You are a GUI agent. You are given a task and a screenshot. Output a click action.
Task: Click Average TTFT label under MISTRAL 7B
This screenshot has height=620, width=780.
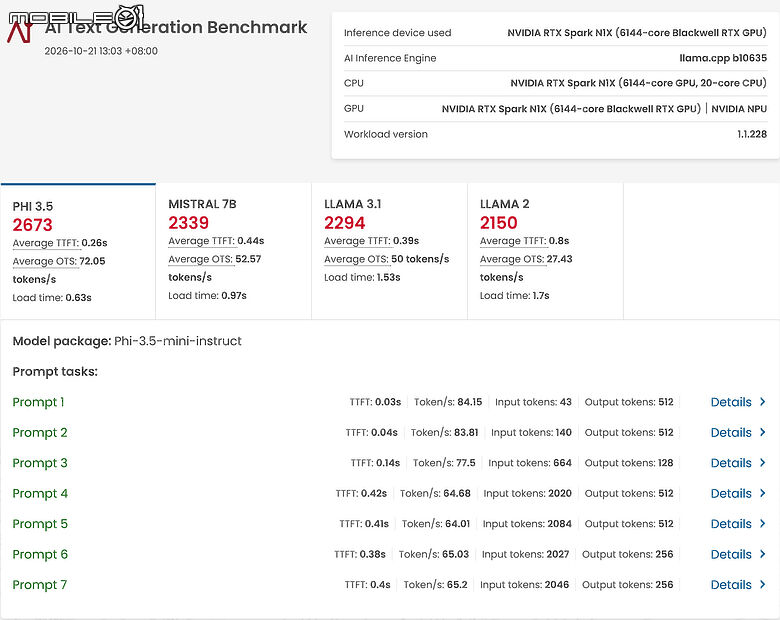click(x=201, y=241)
